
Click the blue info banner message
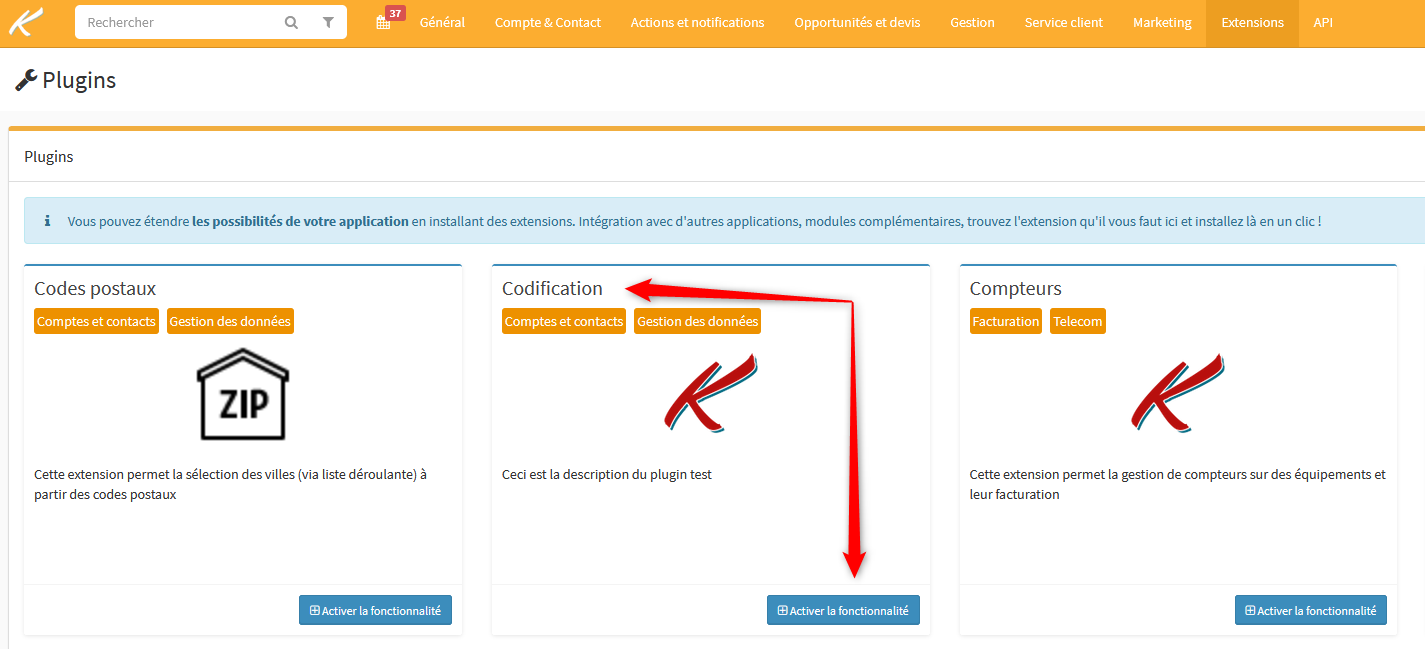(694, 221)
